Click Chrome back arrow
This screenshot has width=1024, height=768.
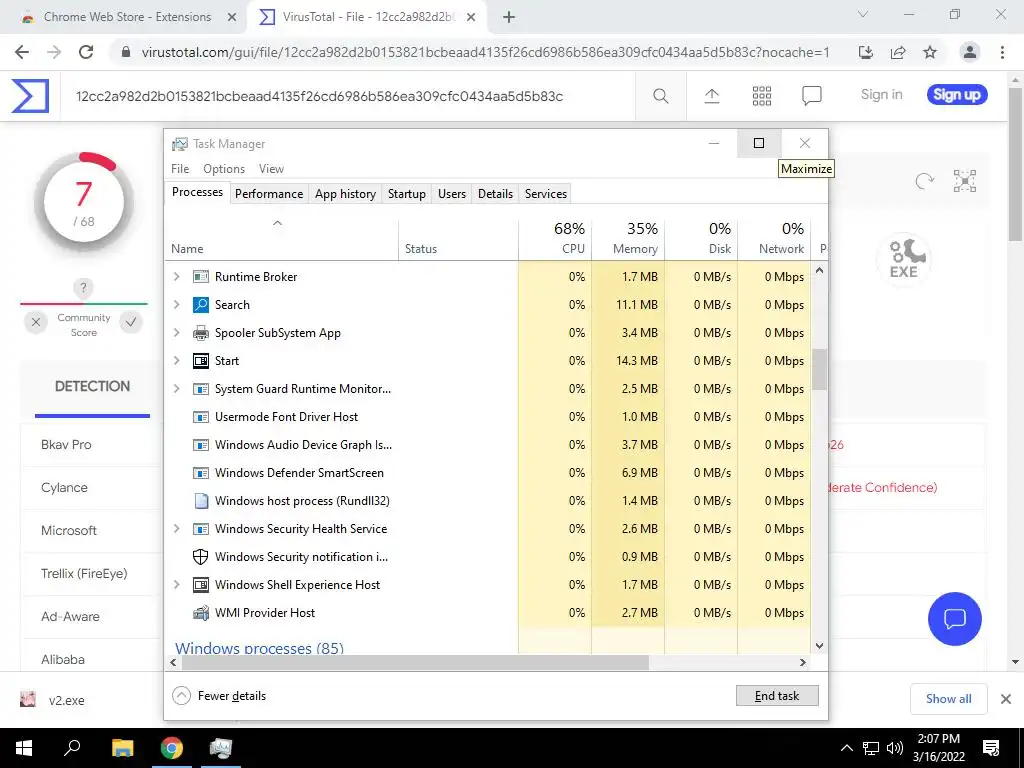click(x=22, y=52)
